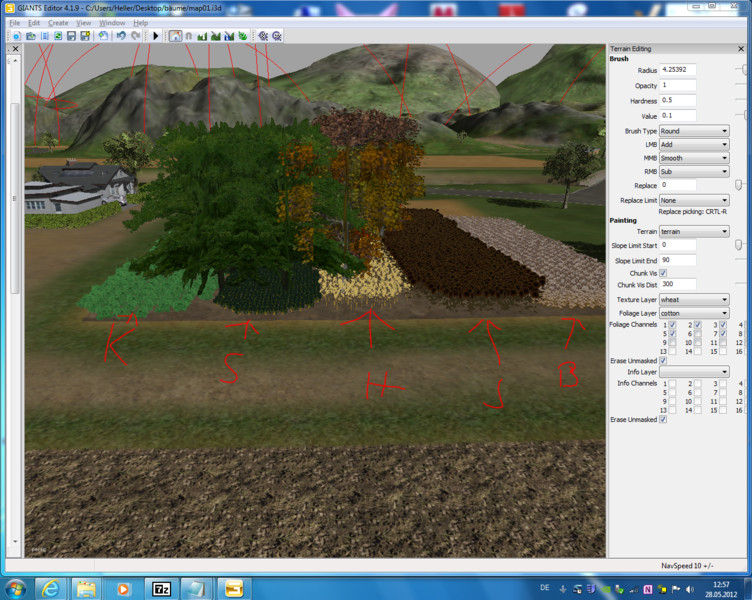Select the terrain foliage paint mode icon
Screen dimensions: 752x600
[x=243, y=36]
